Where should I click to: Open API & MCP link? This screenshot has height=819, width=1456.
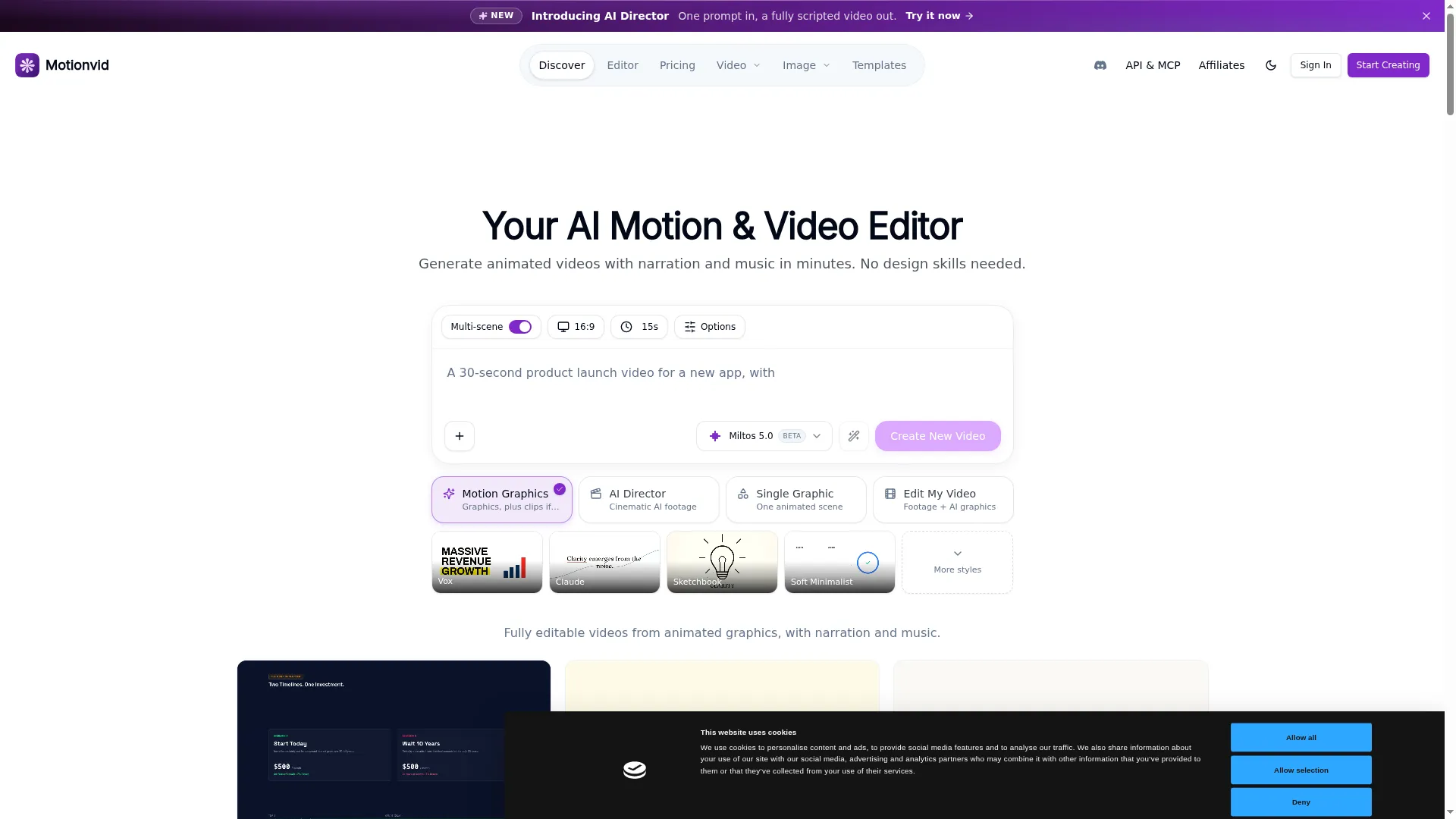pos(1153,65)
